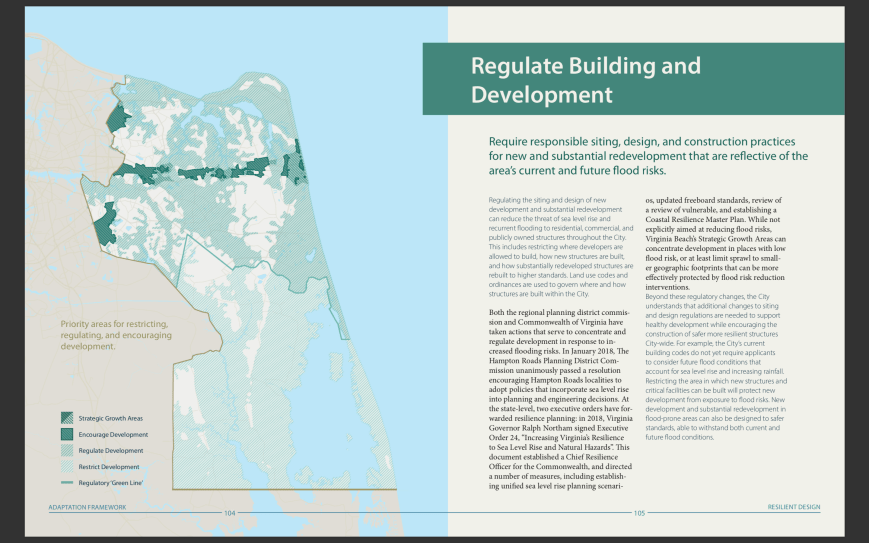
Task: Click the 'Regulate Building and Development' heading
Action: click(x=585, y=80)
